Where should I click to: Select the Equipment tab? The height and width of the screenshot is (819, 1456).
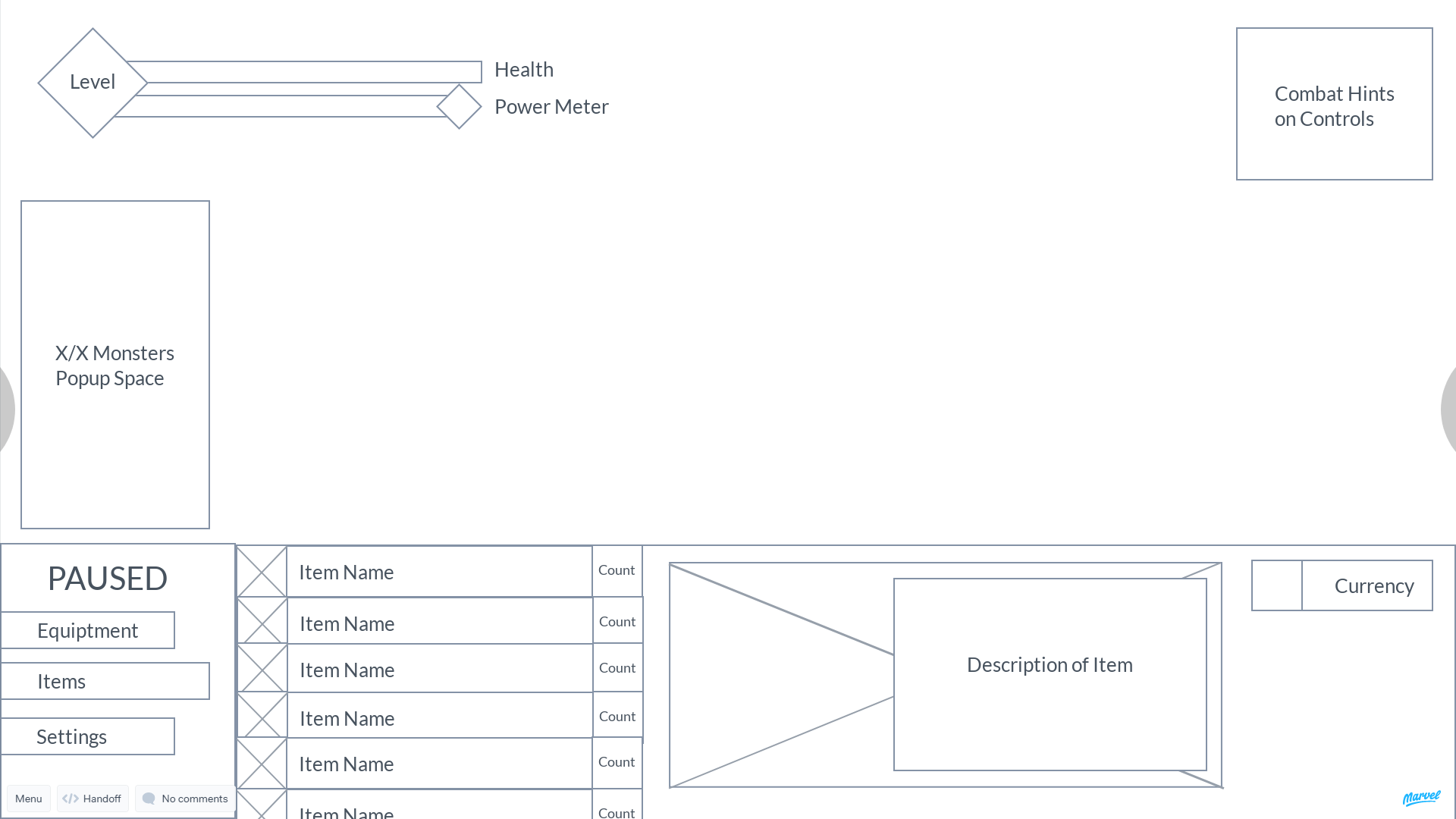click(x=87, y=630)
